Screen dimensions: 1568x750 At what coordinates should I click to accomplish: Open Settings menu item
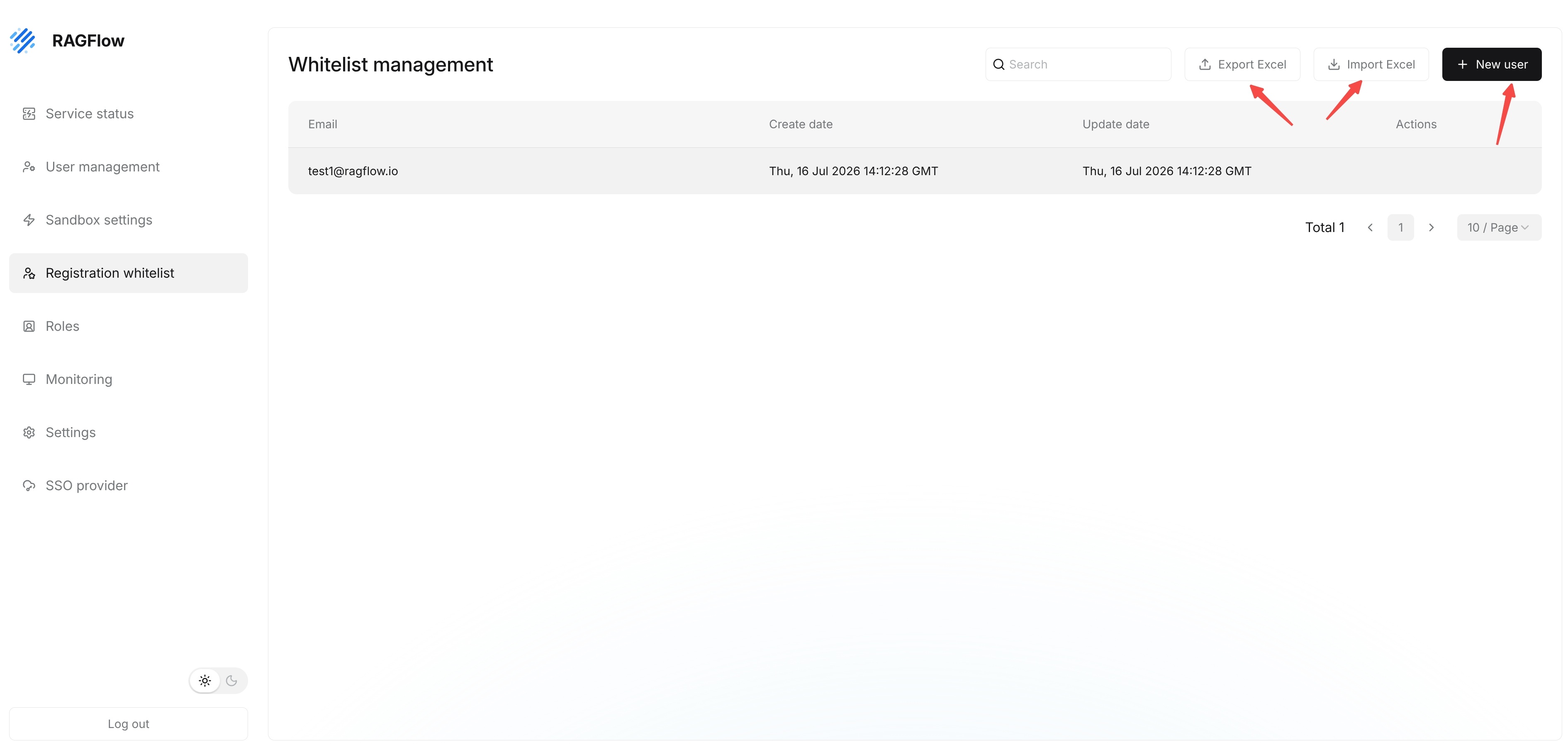pyautogui.click(x=129, y=432)
